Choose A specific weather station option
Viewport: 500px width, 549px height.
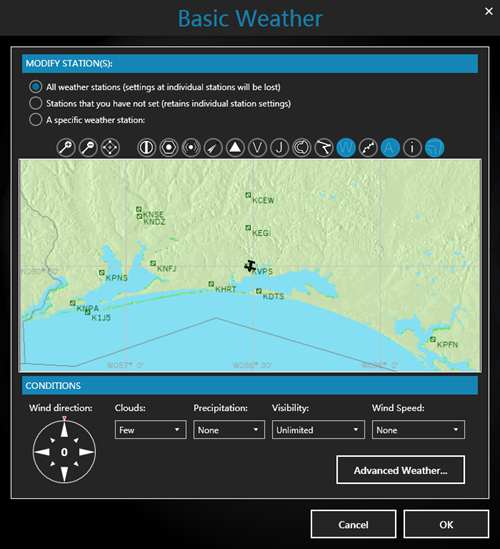coord(35,119)
